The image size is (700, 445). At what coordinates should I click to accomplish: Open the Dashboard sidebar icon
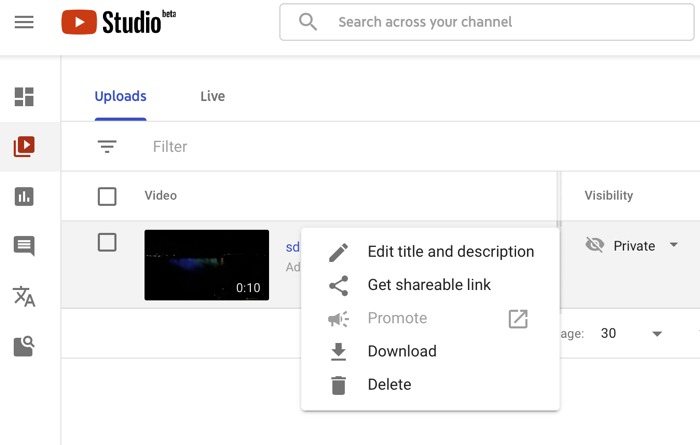24,96
